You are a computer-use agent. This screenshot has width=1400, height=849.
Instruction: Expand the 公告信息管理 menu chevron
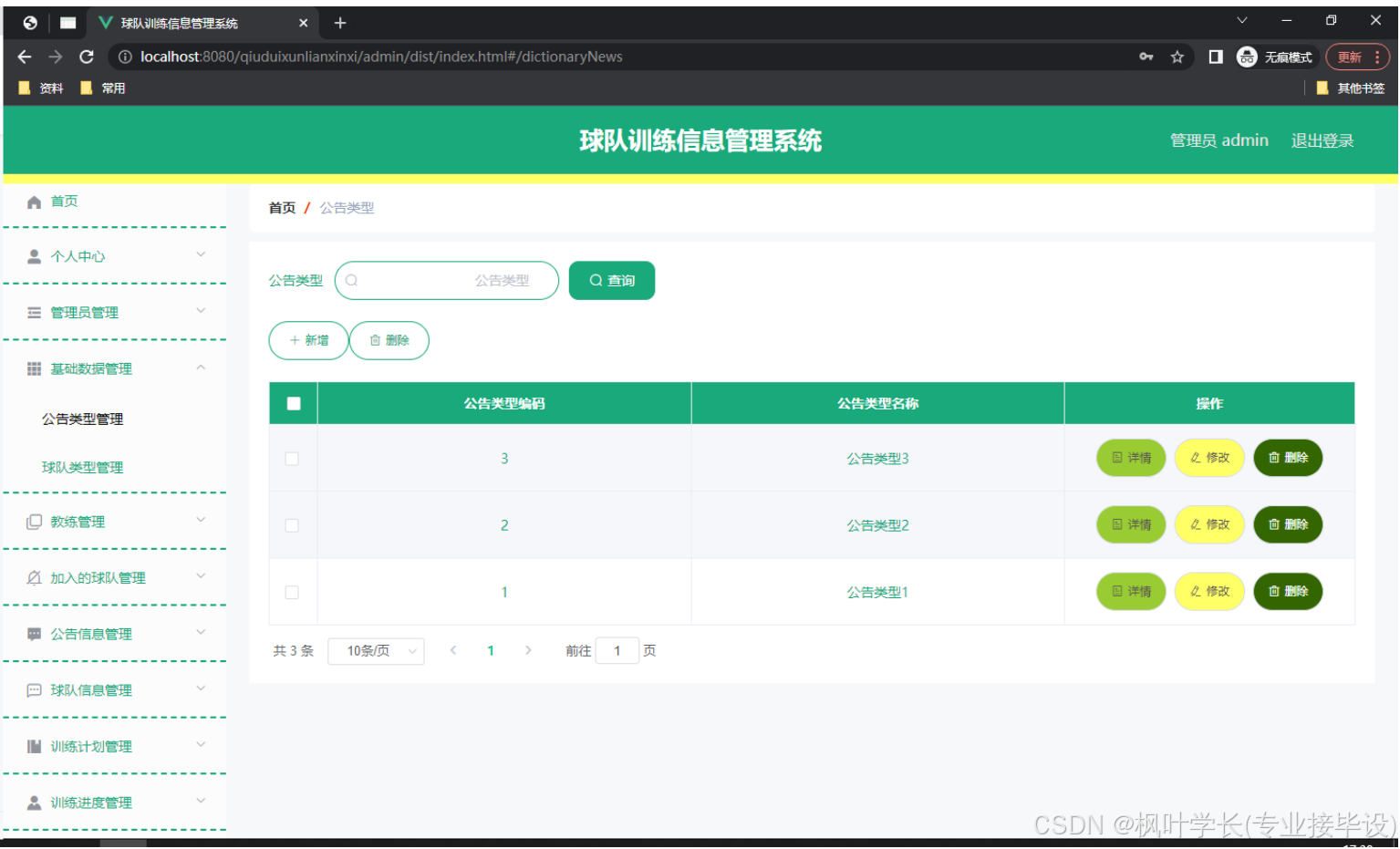201,632
